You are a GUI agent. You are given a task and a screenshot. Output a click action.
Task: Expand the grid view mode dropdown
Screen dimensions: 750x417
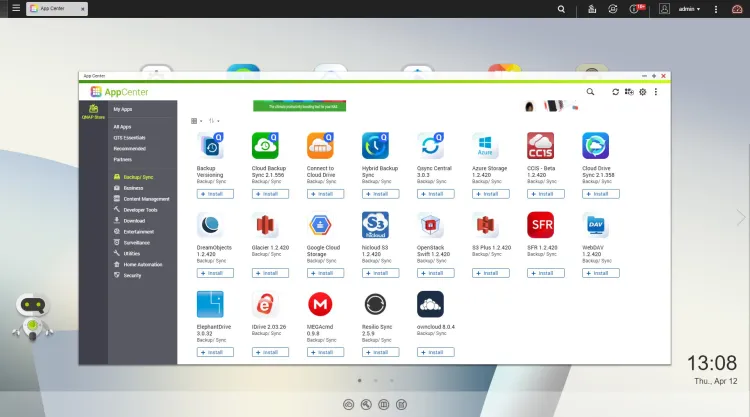pyautogui.click(x=196, y=121)
